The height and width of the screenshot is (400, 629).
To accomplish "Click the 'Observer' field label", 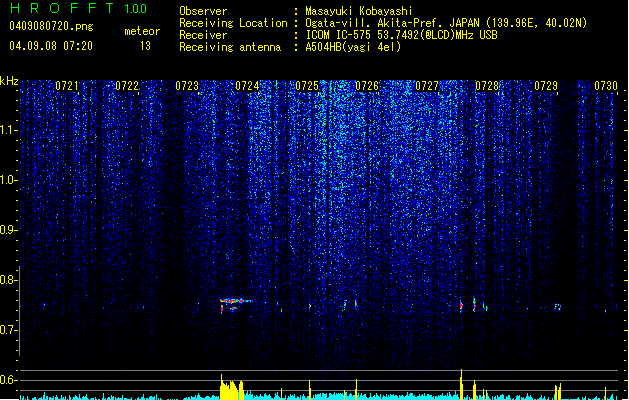I will (203, 11).
